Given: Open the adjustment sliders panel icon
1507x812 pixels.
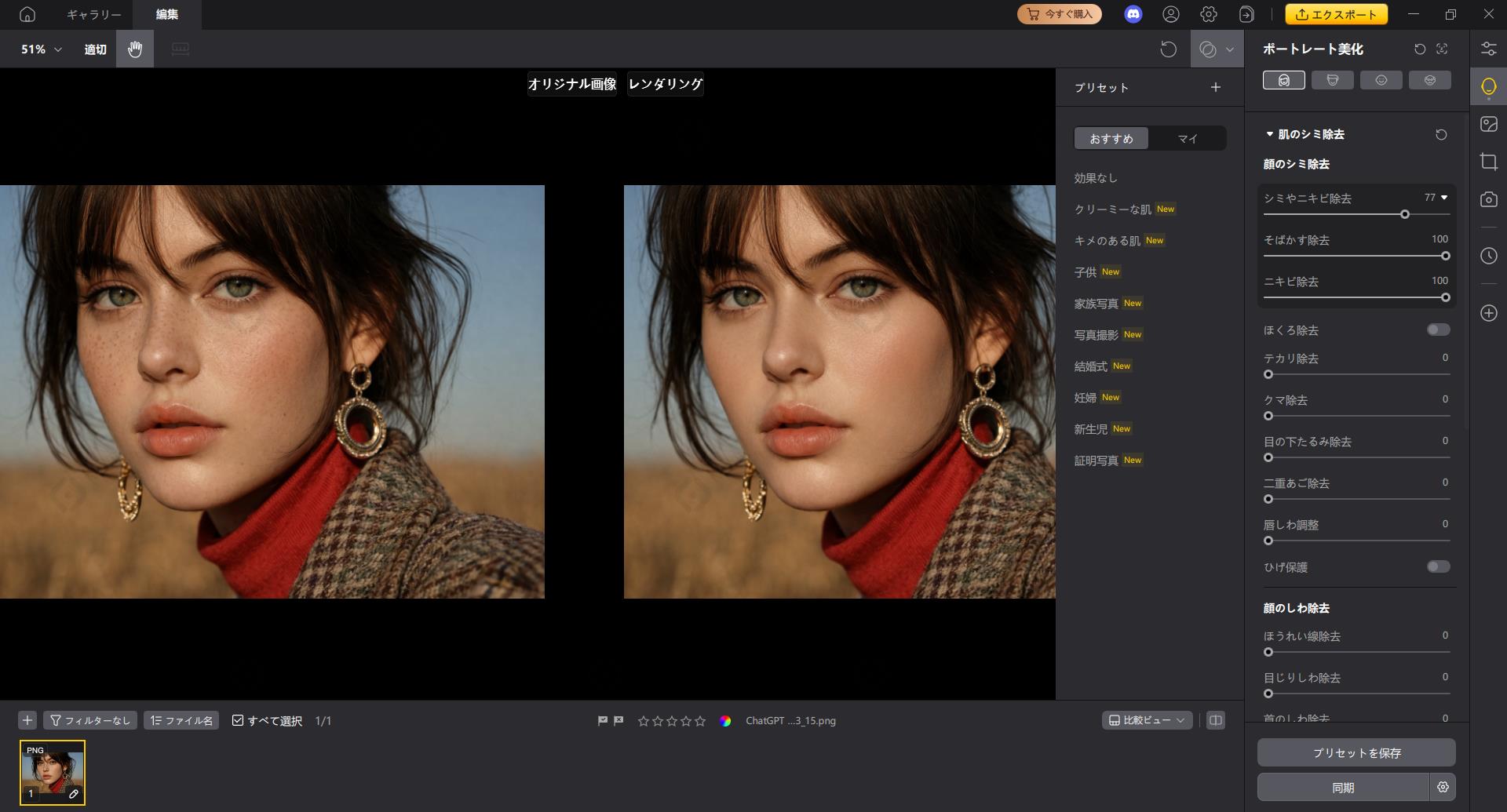Looking at the screenshot, I should click(x=1488, y=49).
